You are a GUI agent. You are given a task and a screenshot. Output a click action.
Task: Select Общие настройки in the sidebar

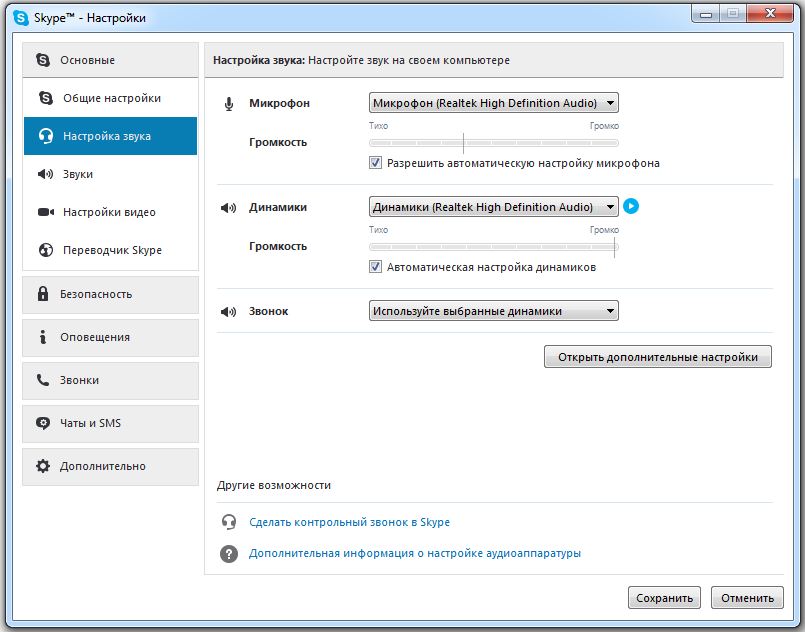pos(110,98)
